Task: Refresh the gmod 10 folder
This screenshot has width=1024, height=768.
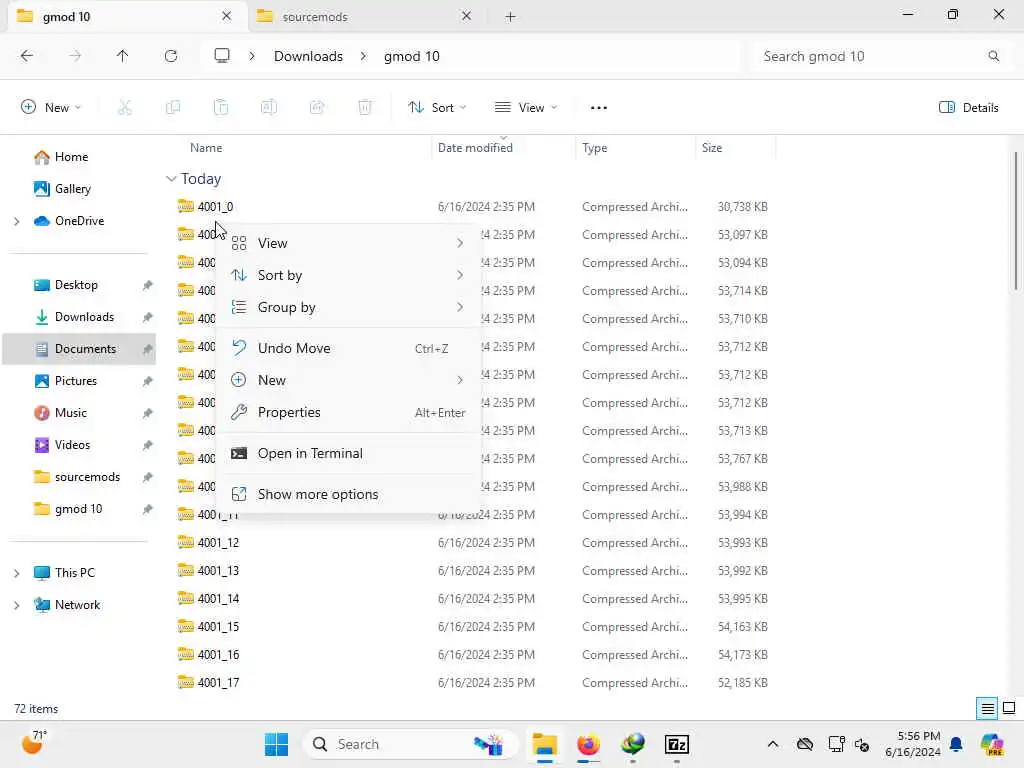Action: click(x=170, y=56)
